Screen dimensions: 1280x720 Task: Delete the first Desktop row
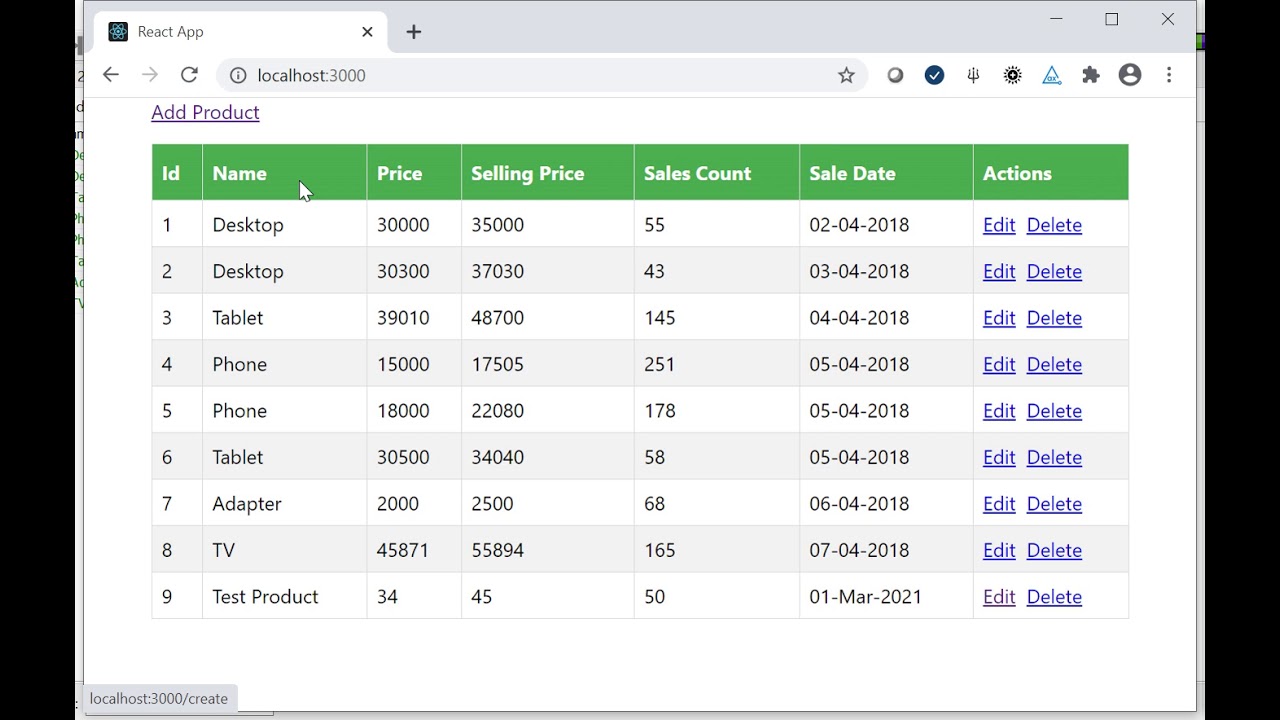pos(1054,225)
